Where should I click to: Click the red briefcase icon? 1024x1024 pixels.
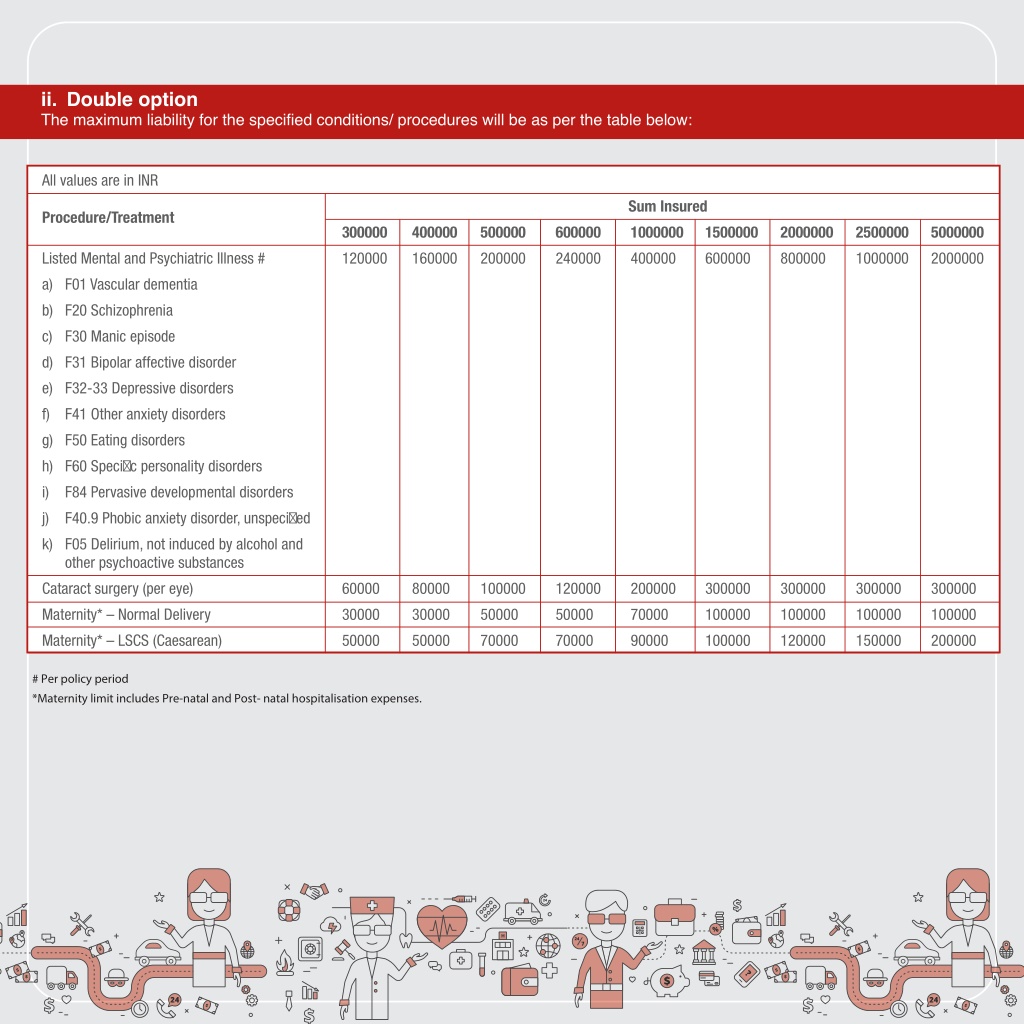[674, 918]
